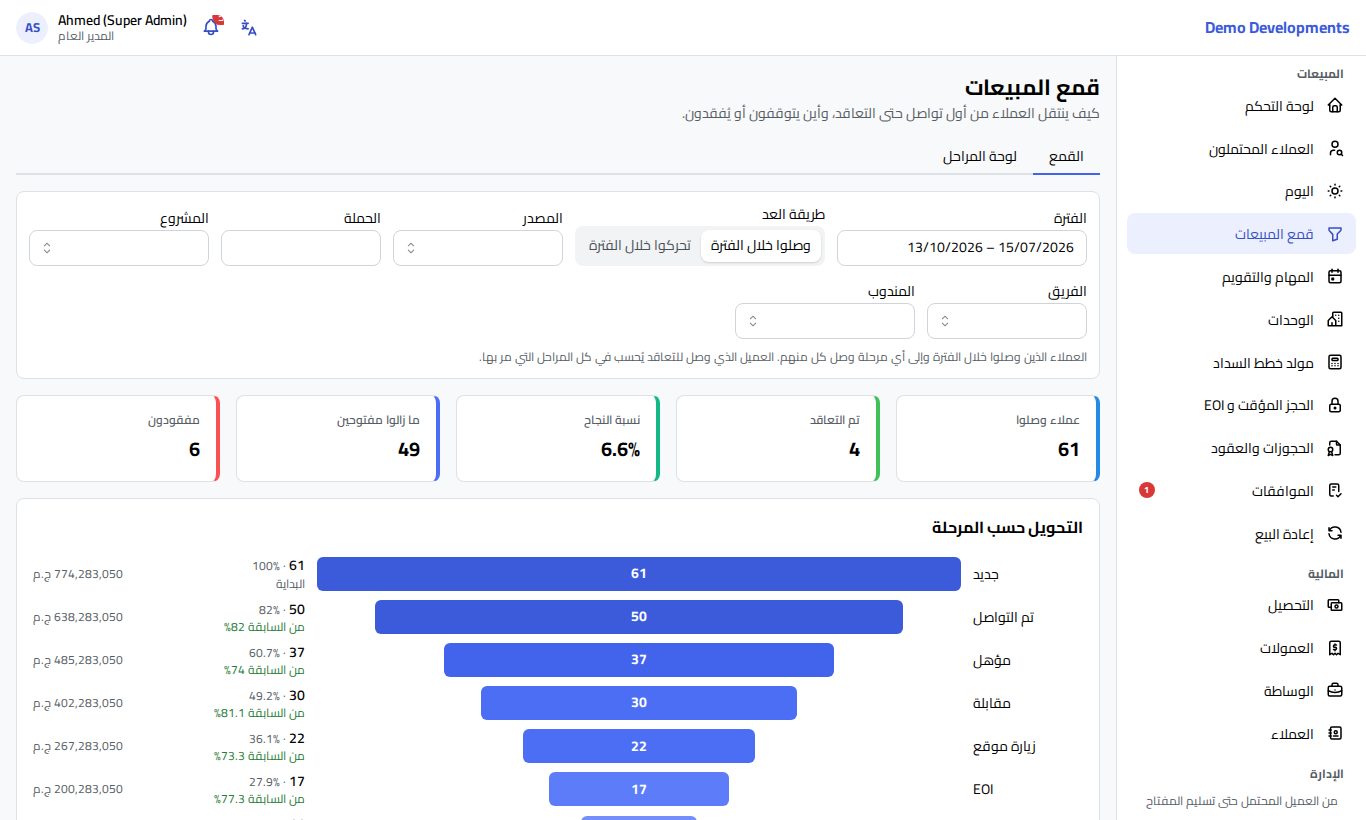1366x820 pixels.
Task: Select the قمع المبيعات funnel icon
Action: (1334, 234)
